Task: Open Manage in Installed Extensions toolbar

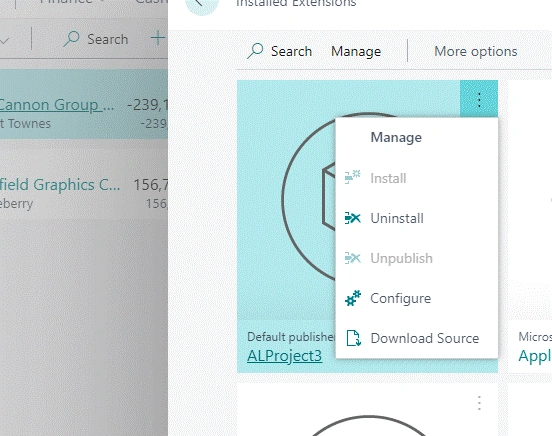Action: (356, 51)
